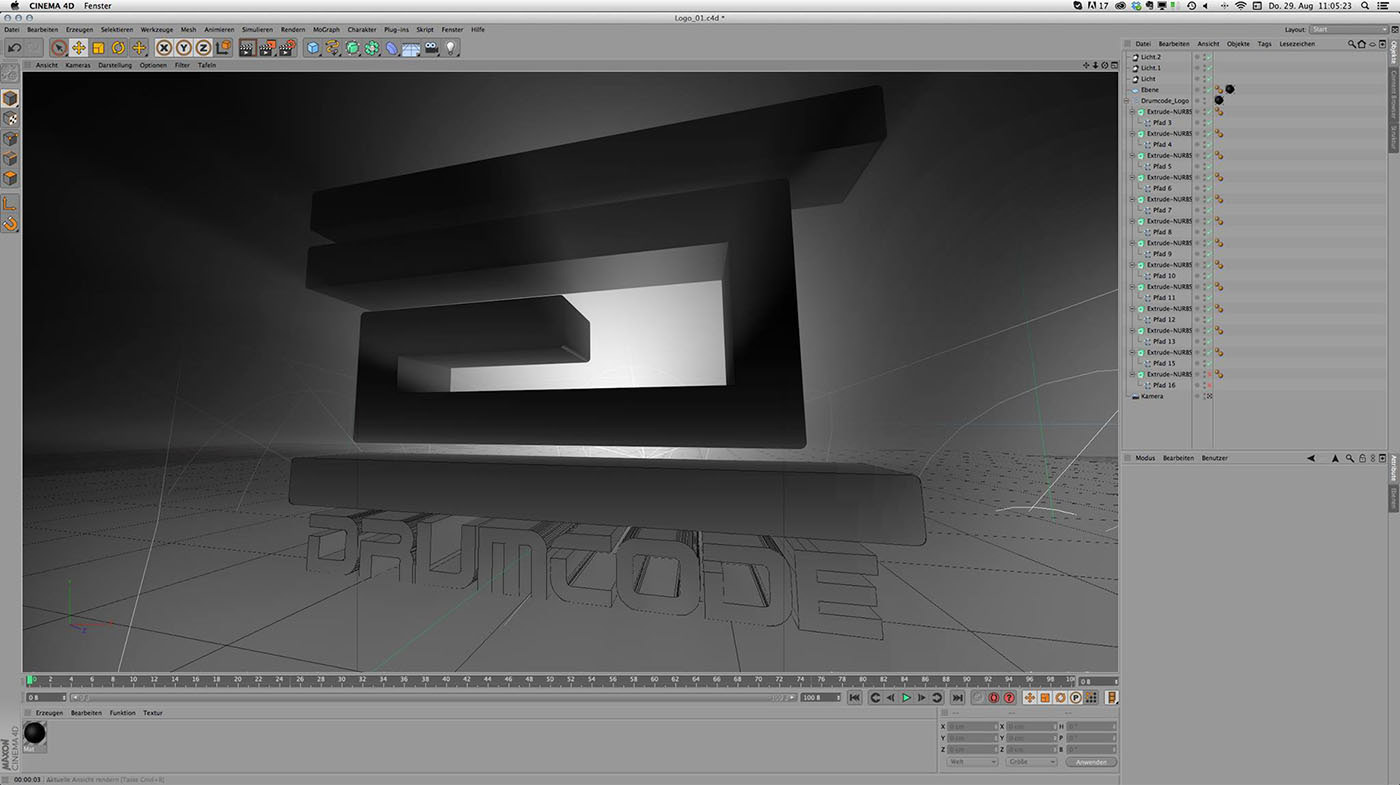This screenshot has height=785, width=1400.
Task: Select the Rotate tool in the top toolbar
Action: pyautogui.click(x=119, y=47)
